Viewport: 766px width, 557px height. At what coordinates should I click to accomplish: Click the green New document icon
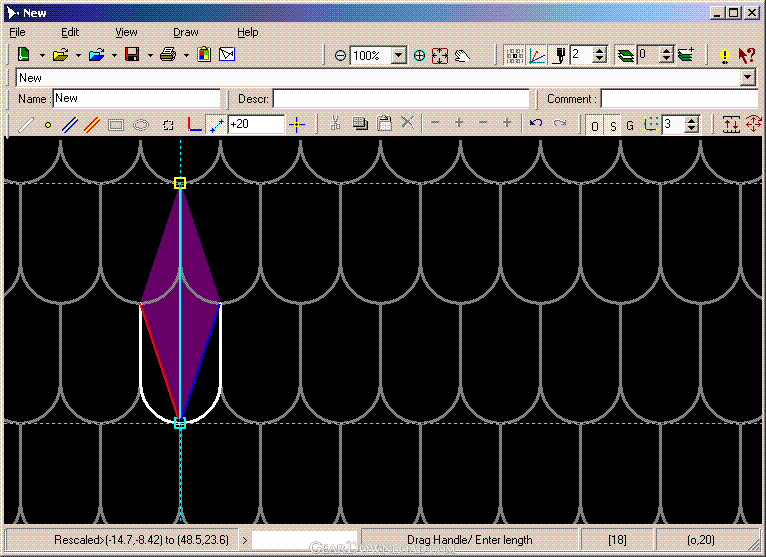tap(23, 54)
